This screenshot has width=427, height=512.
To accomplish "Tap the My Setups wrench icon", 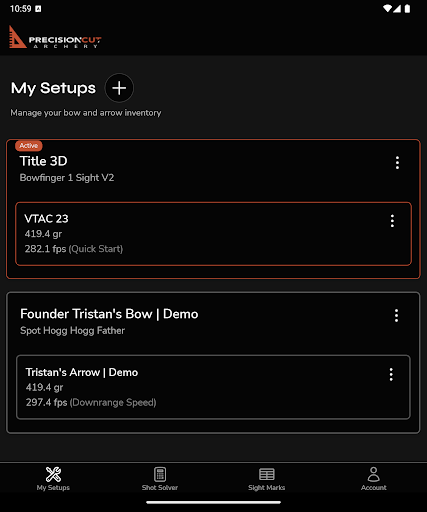I will click(53, 474).
